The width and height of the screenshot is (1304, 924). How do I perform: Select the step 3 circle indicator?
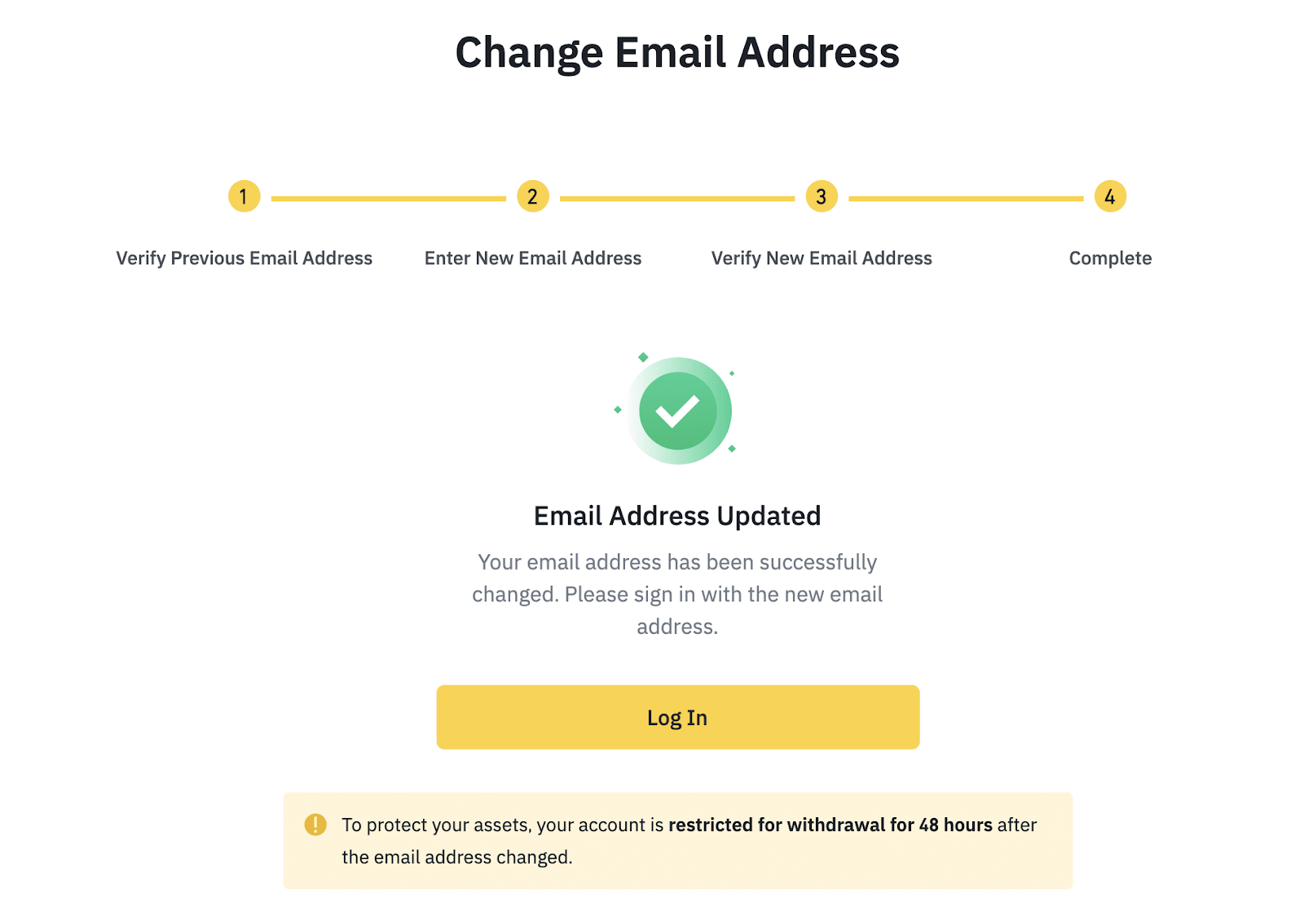pyautogui.click(x=822, y=196)
